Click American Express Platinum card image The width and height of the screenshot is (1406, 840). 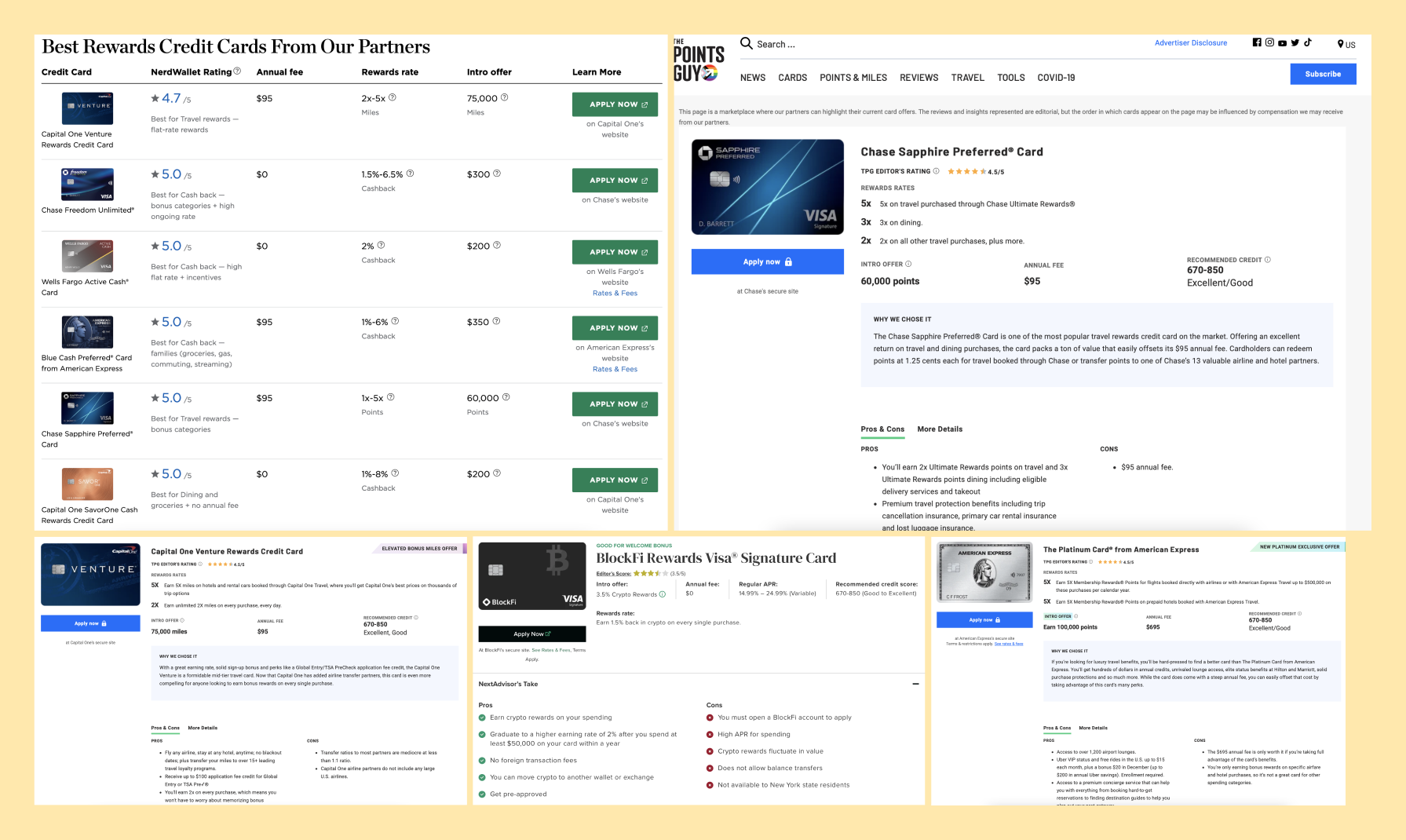tap(984, 572)
